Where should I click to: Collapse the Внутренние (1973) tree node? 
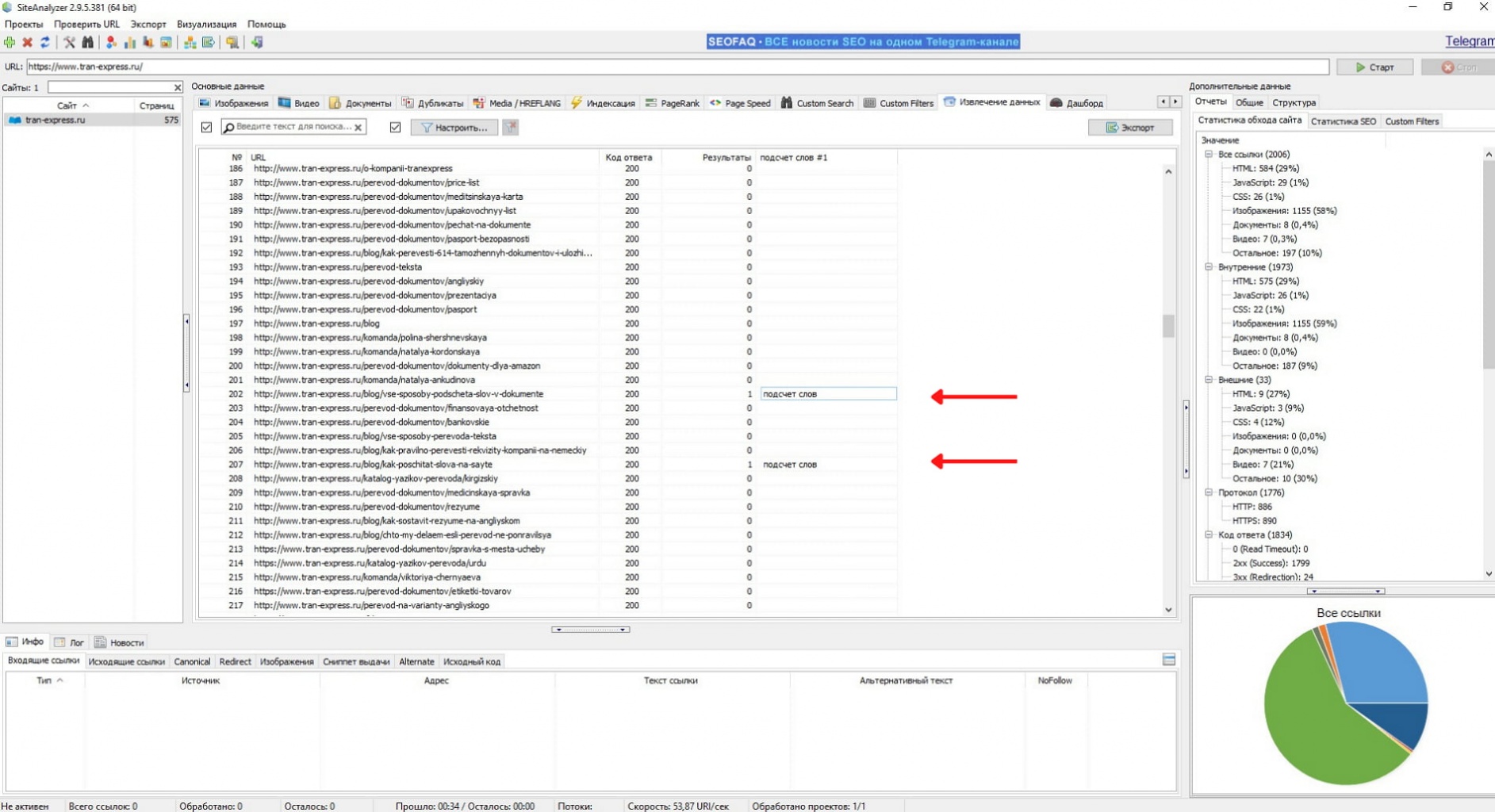tap(1209, 267)
